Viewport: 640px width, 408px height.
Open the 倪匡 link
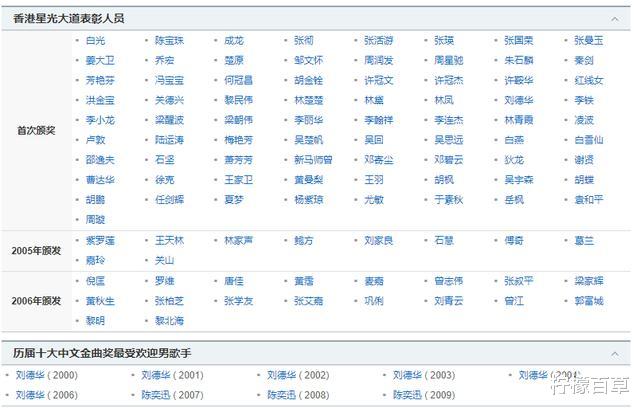coord(96,281)
